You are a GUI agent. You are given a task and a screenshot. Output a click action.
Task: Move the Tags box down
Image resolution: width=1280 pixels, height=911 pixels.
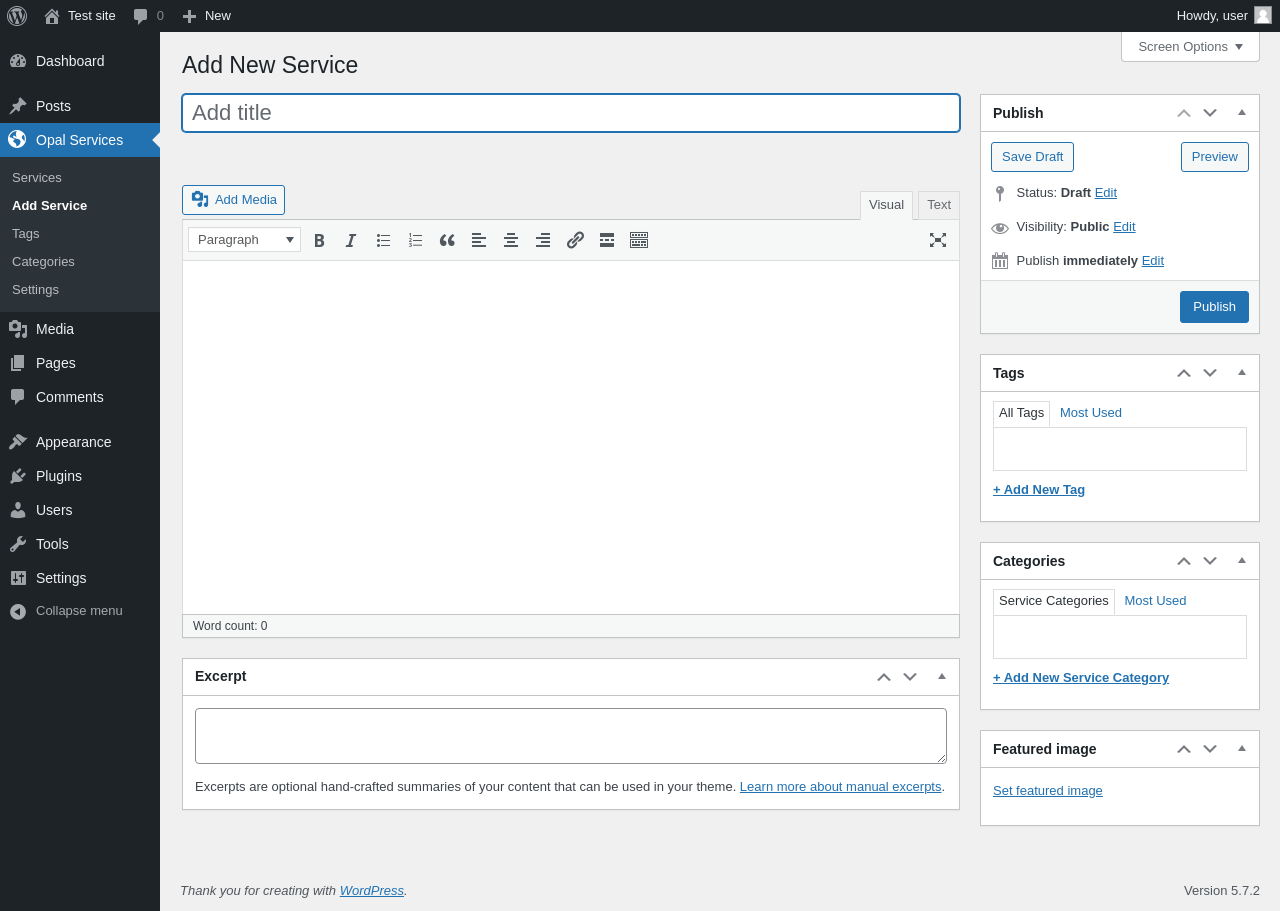pyautogui.click(x=1210, y=373)
